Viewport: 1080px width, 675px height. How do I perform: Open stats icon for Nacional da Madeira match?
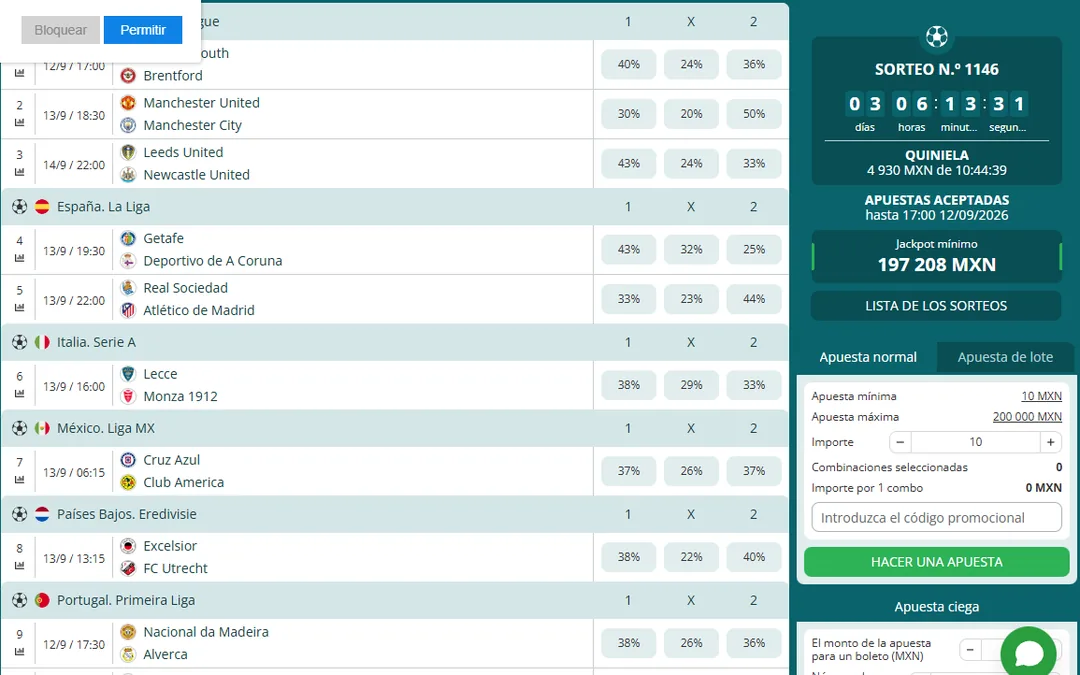[x=19, y=652]
